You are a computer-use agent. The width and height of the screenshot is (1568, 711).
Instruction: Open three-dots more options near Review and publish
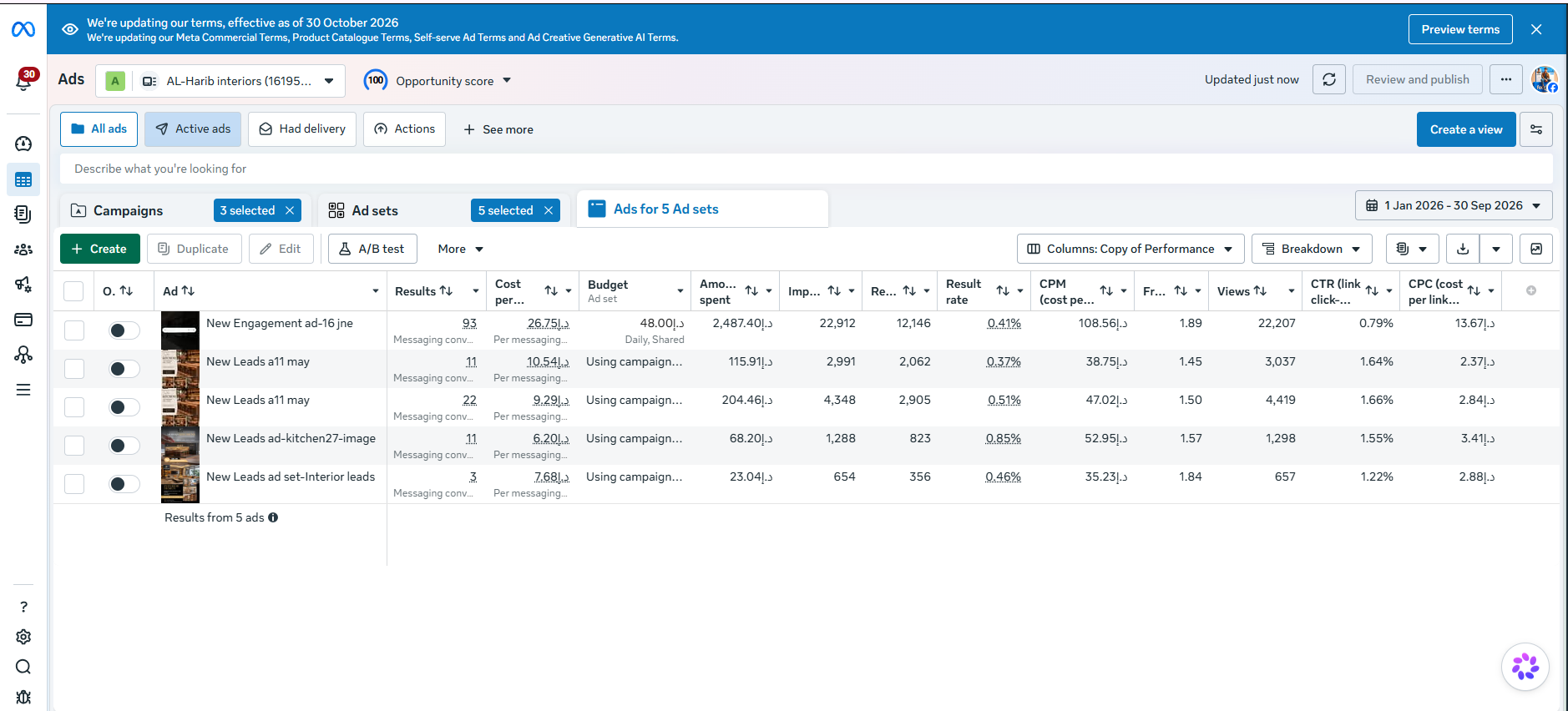tap(1506, 79)
